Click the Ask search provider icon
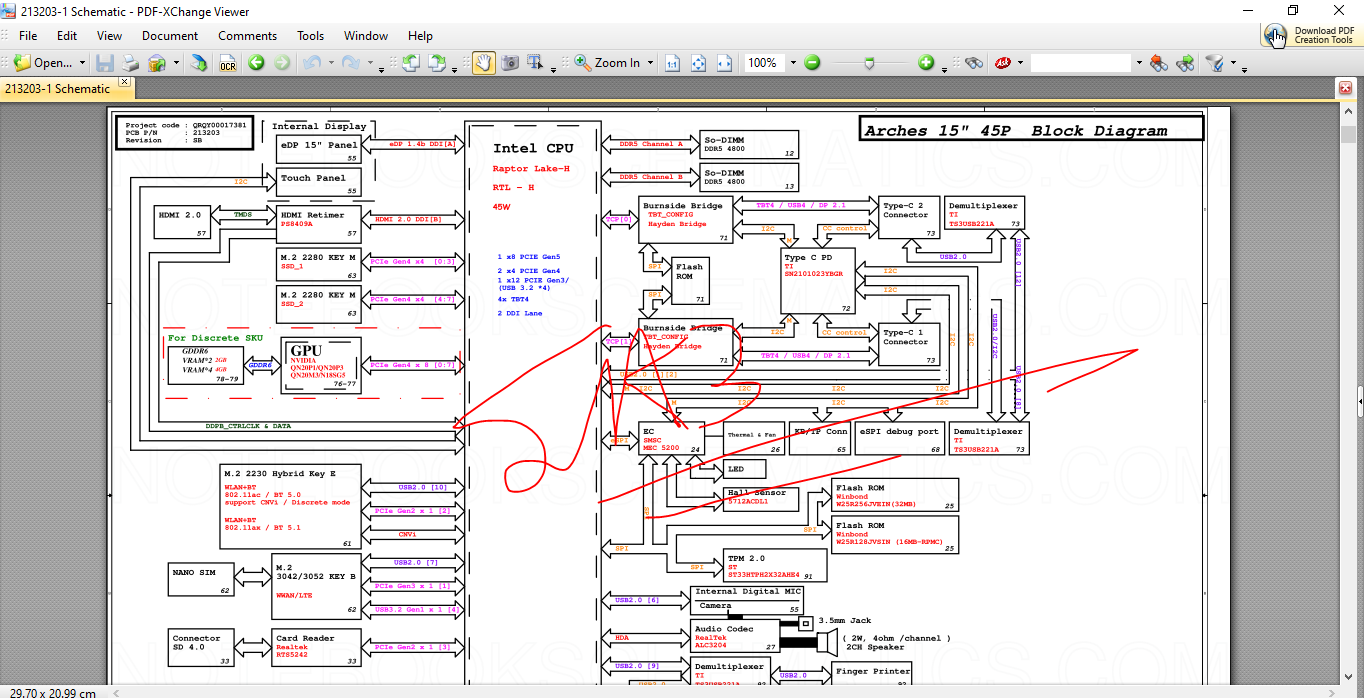The image size is (1364, 698). tap(1002, 63)
